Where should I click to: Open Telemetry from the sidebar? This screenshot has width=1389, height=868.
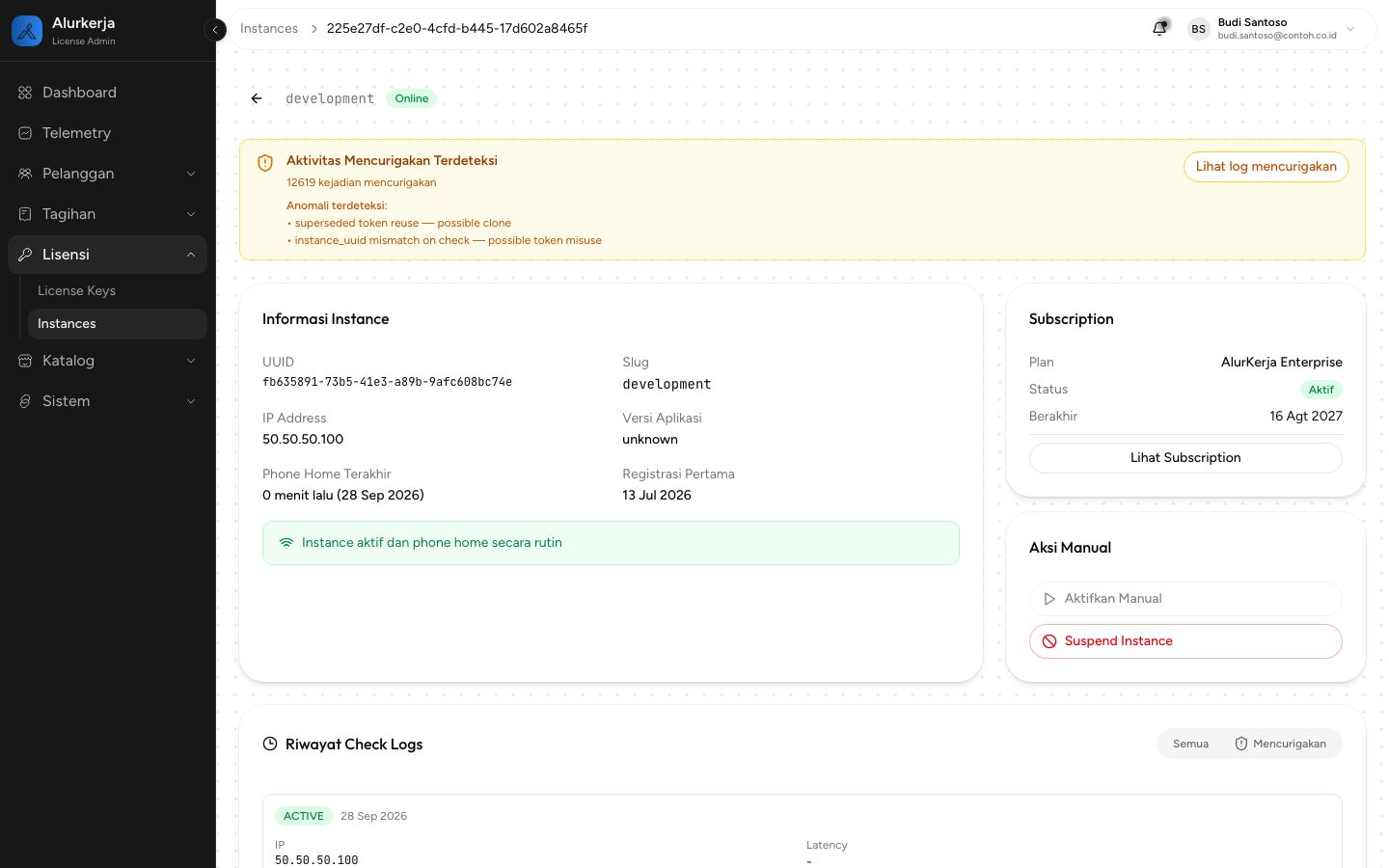[x=107, y=133]
